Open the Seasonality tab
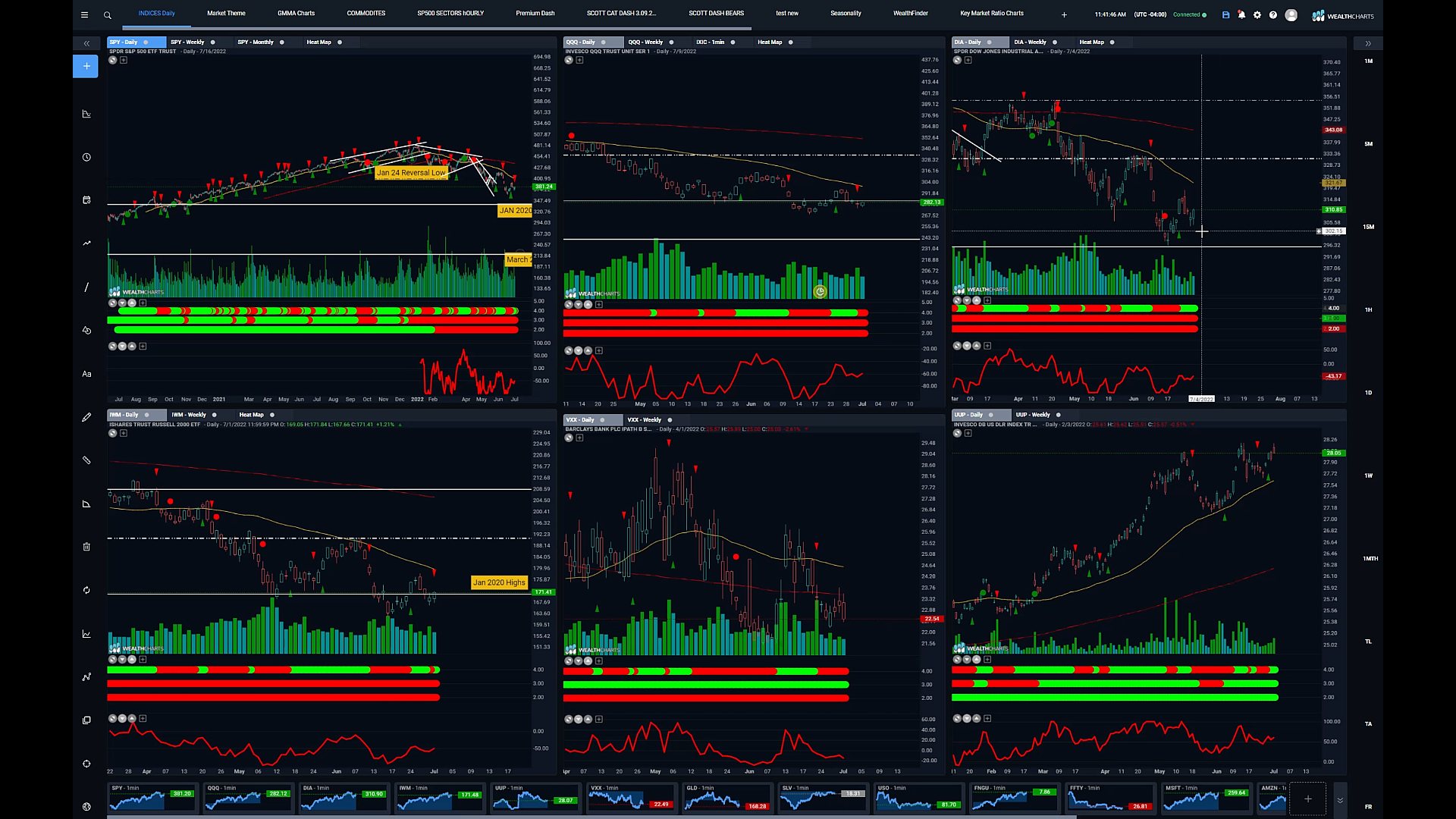1456x819 pixels. coord(846,13)
